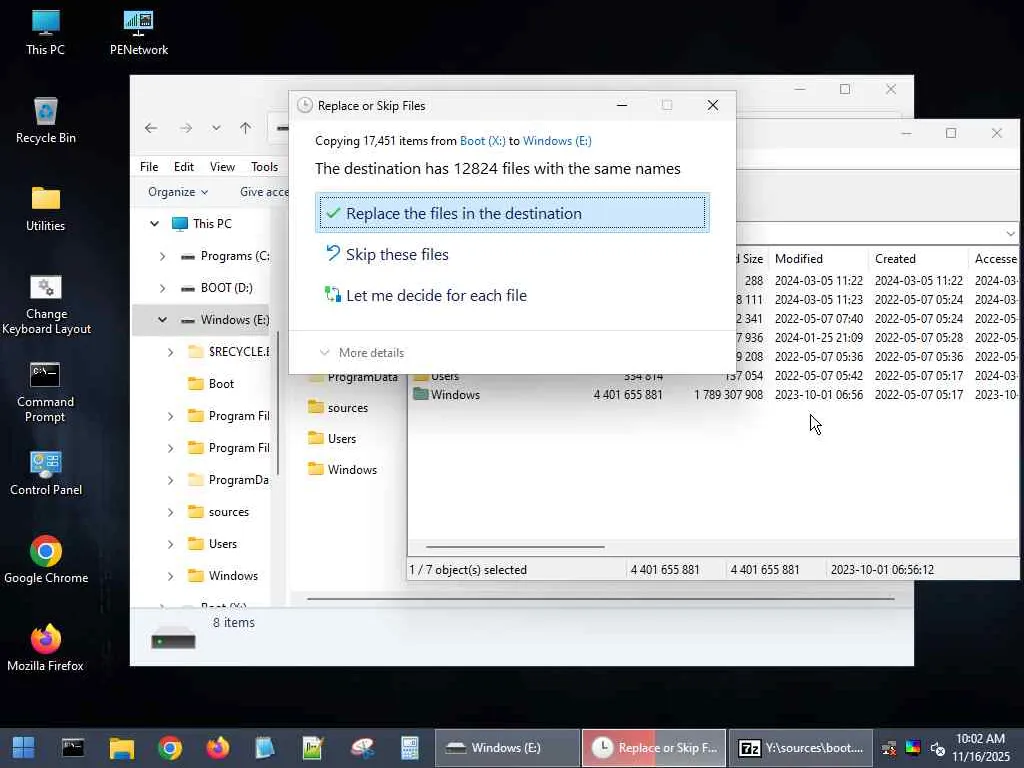Open 7-Zip address bar dropdown
This screenshot has height=768, width=1024.
coord(1010,233)
